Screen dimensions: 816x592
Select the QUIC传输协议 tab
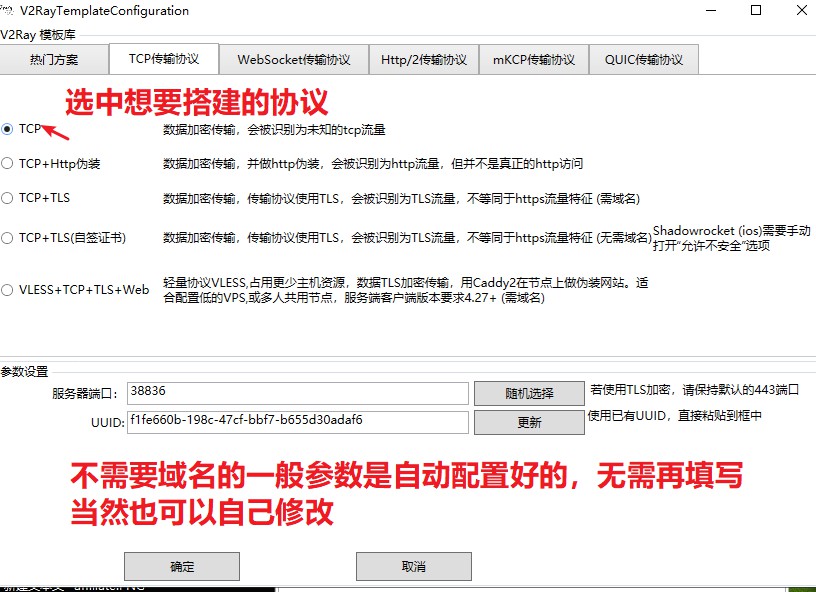[644, 59]
